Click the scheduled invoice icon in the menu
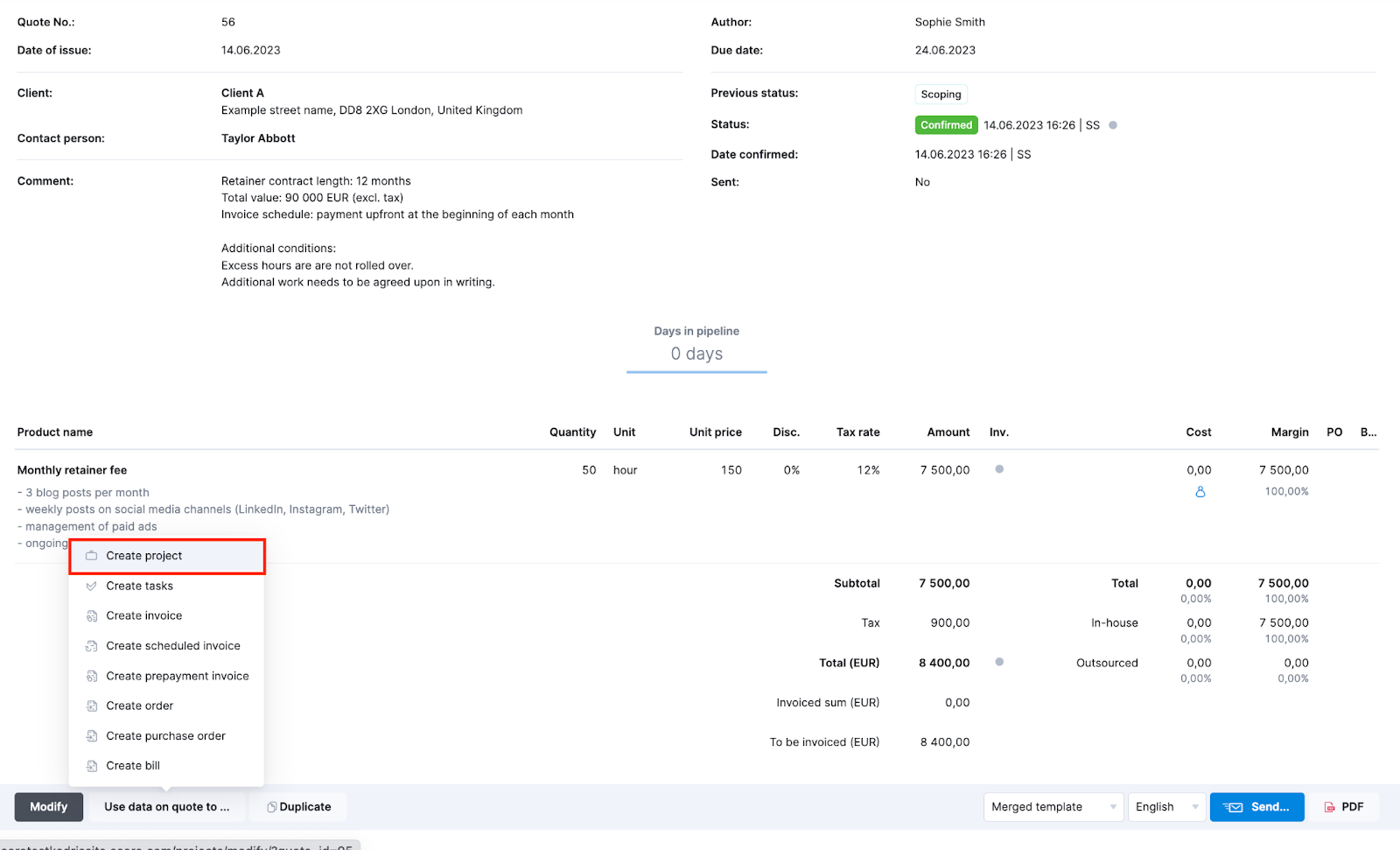Image resolution: width=1400 pixels, height=850 pixels. coord(91,645)
